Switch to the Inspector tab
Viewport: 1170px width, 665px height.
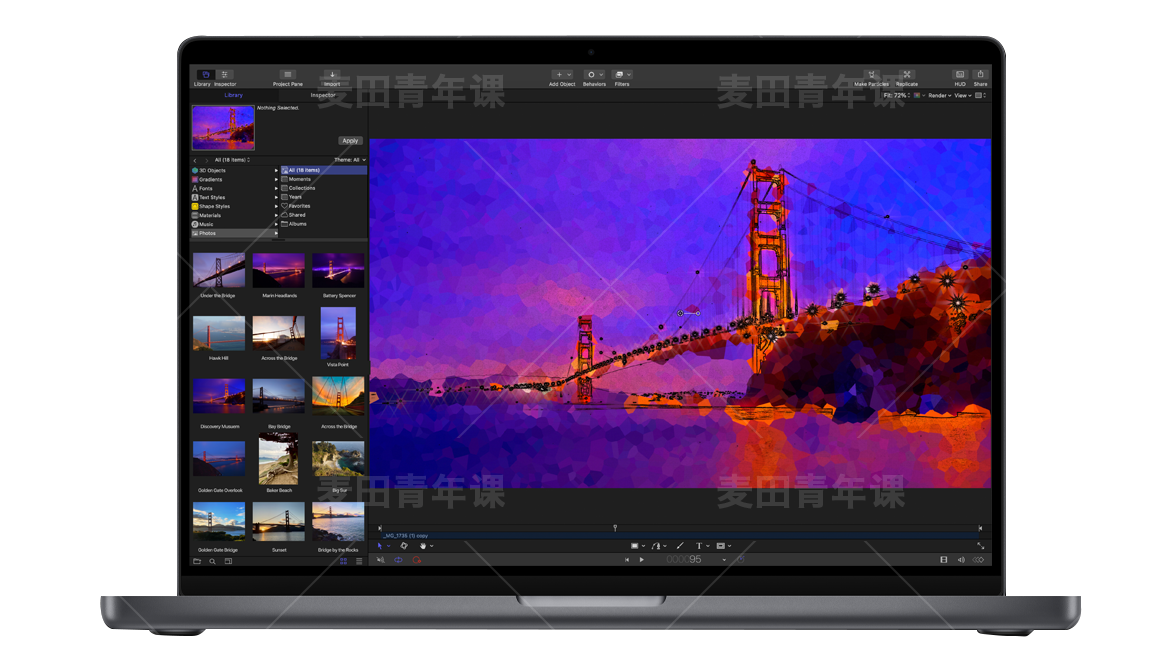coord(322,96)
